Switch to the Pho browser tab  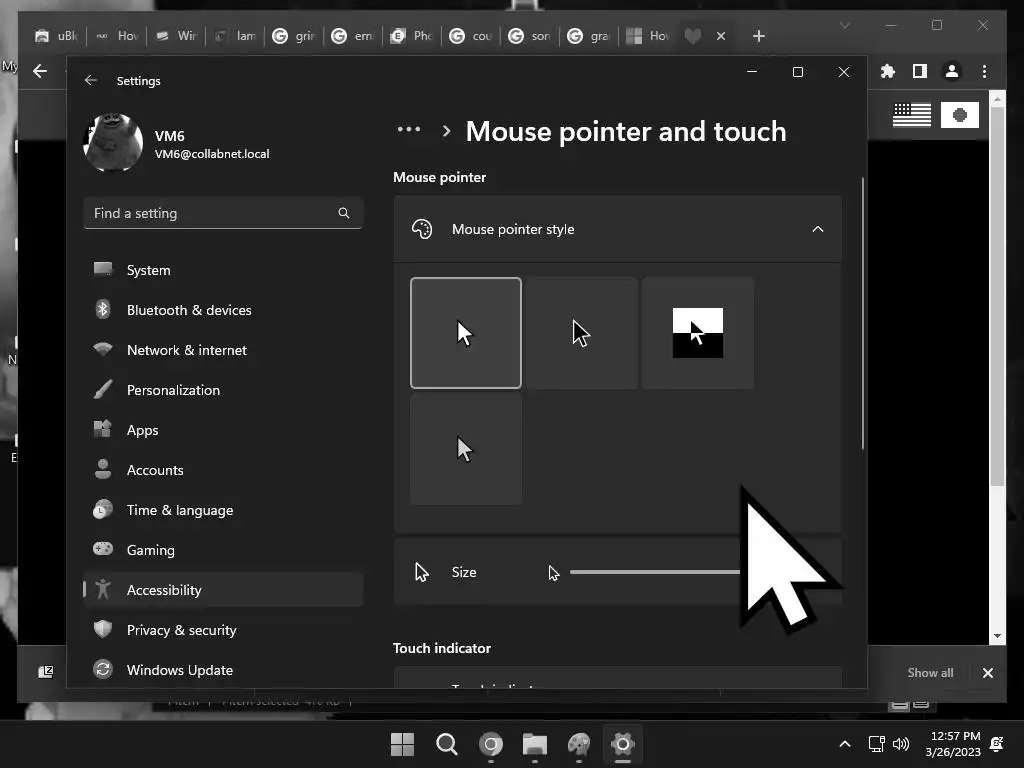(x=412, y=36)
